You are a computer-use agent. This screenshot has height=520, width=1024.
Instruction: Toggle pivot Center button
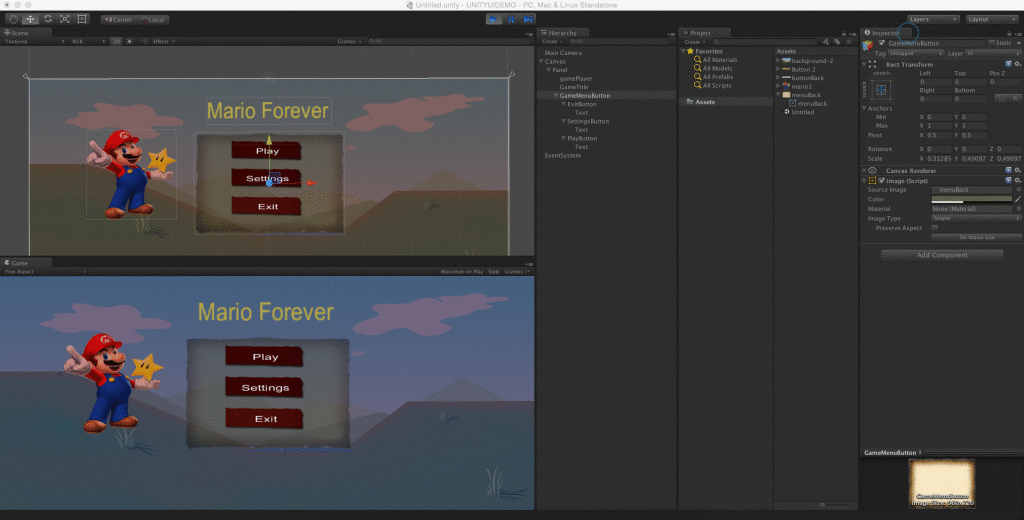point(118,20)
